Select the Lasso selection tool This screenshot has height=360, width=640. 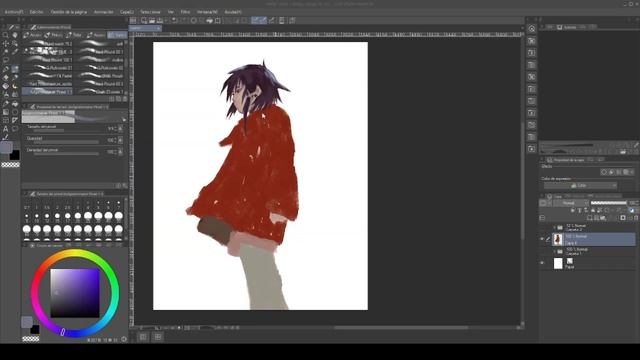pos(5,60)
